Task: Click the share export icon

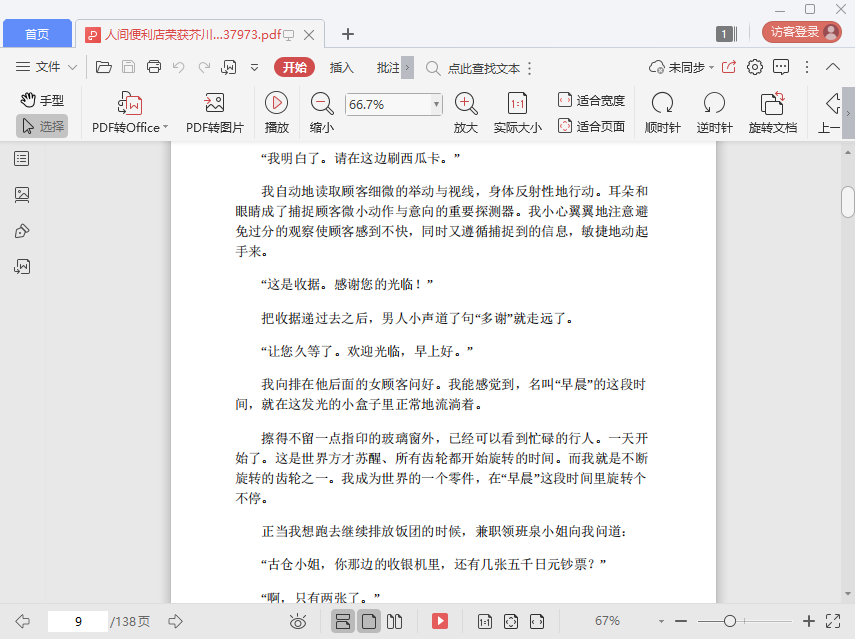Action: click(729, 67)
